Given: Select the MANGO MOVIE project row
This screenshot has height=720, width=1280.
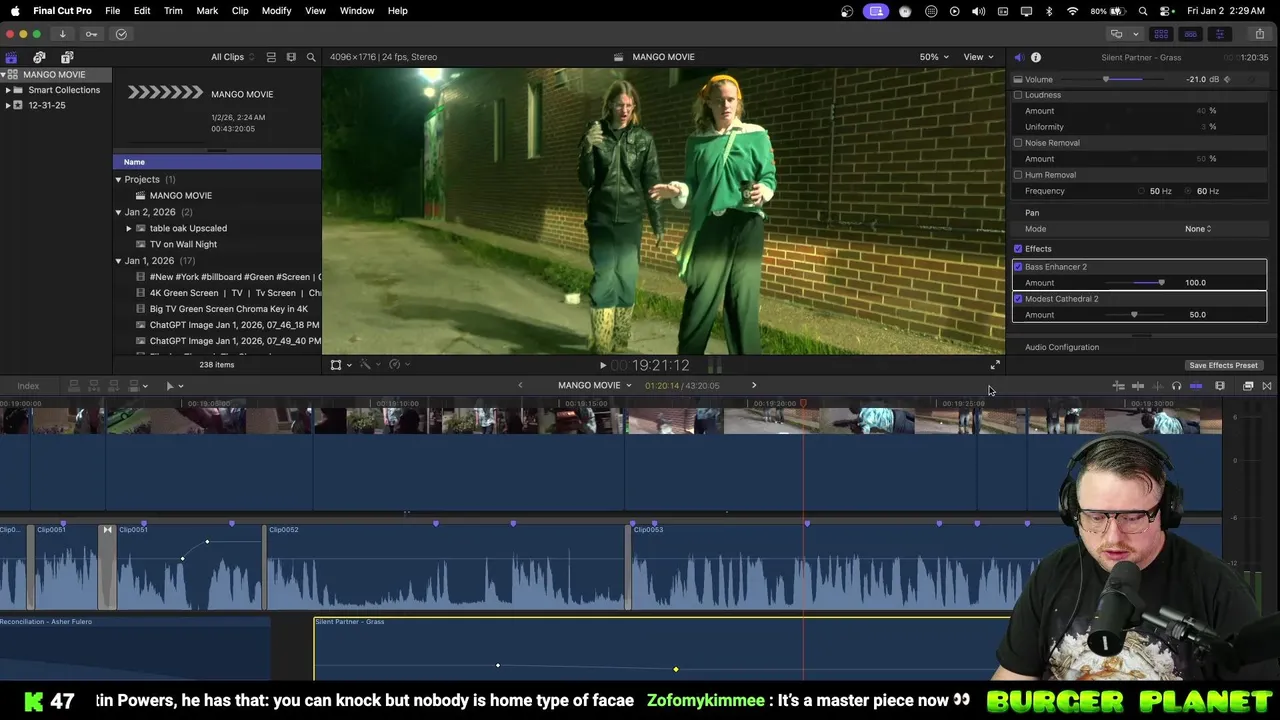Looking at the screenshot, I should (x=217, y=196).
